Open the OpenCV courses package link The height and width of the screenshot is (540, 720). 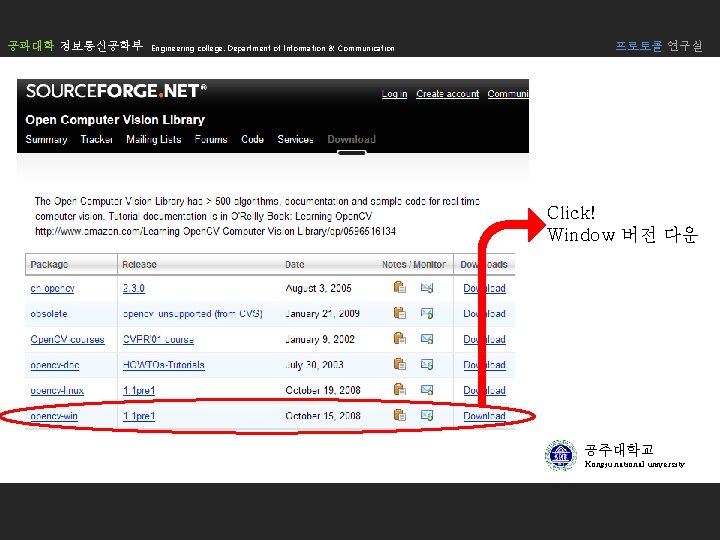tap(68, 339)
